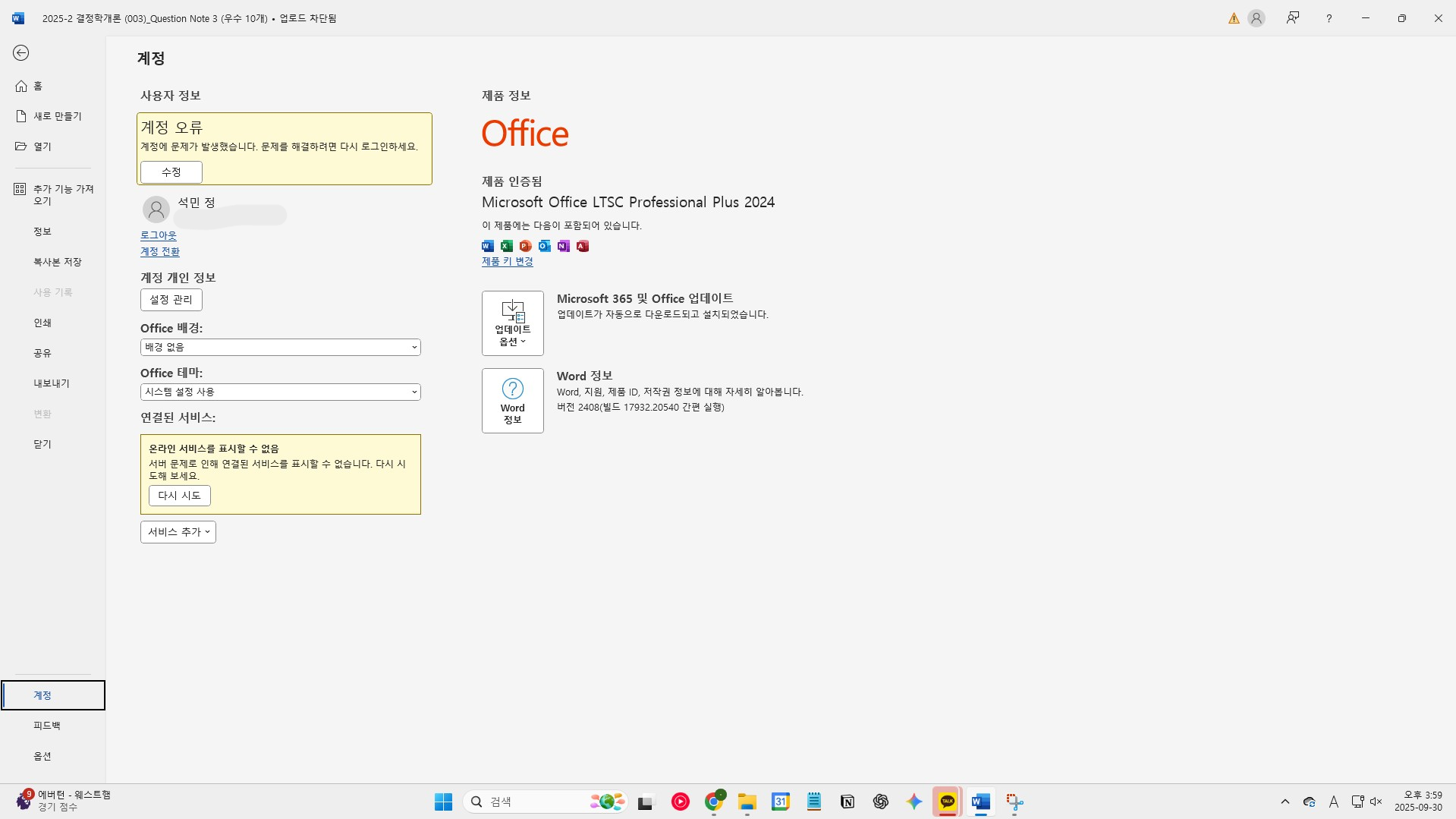
Task: Open the Notion app in taskbar
Action: (847, 802)
